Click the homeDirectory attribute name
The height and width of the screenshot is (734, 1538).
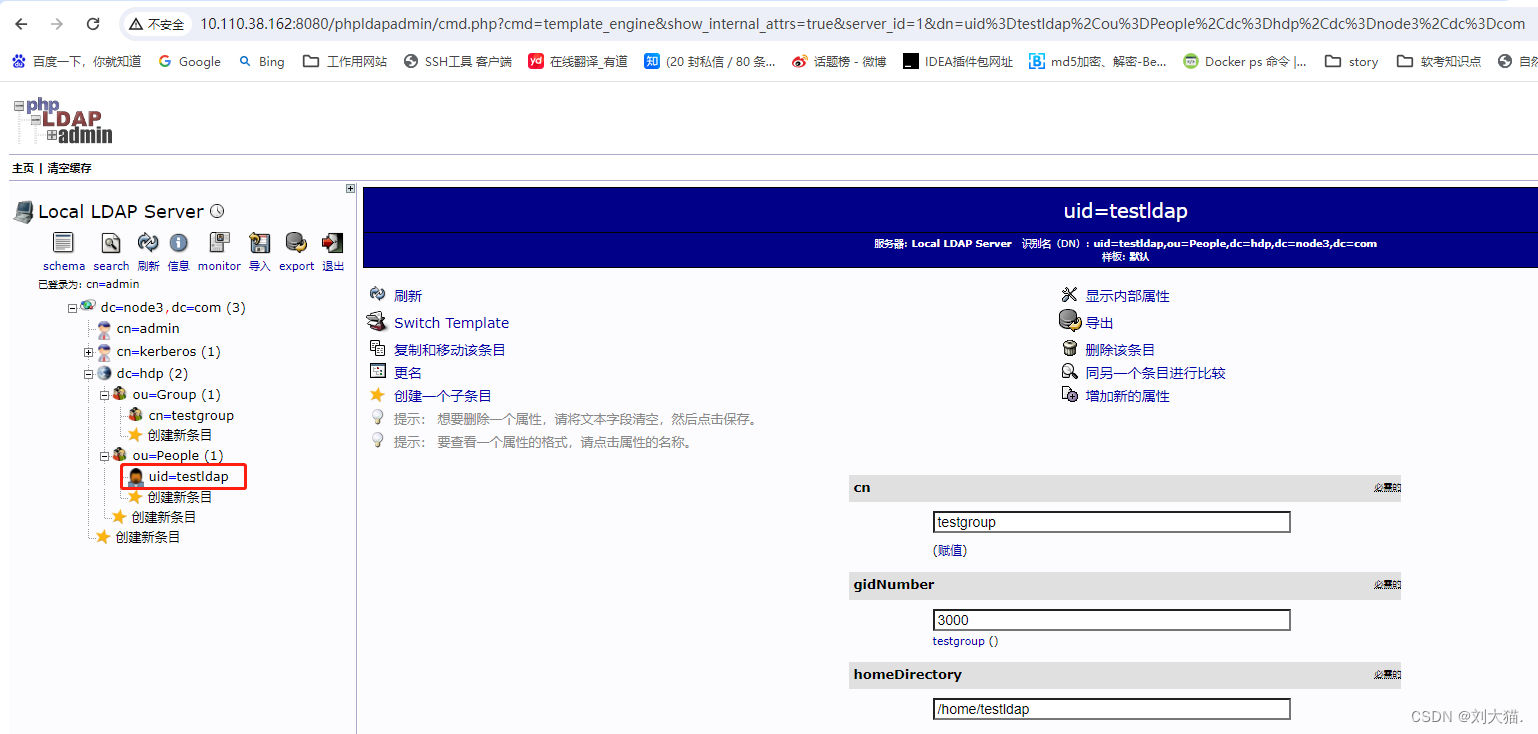click(x=907, y=674)
